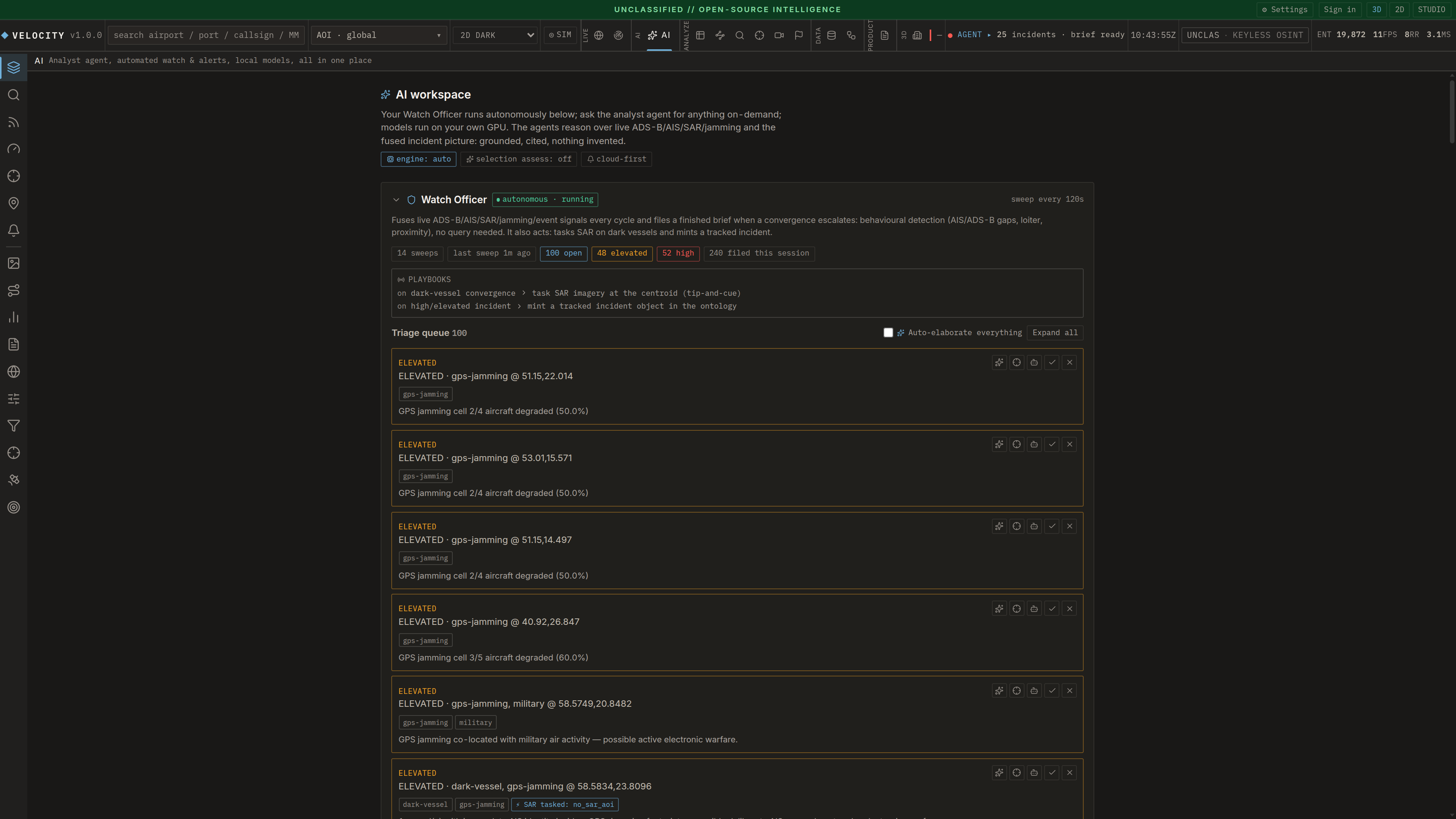The width and height of the screenshot is (1456, 819).
Task: Open the AGENT 25 incidents brief status
Action: (1036, 35)
